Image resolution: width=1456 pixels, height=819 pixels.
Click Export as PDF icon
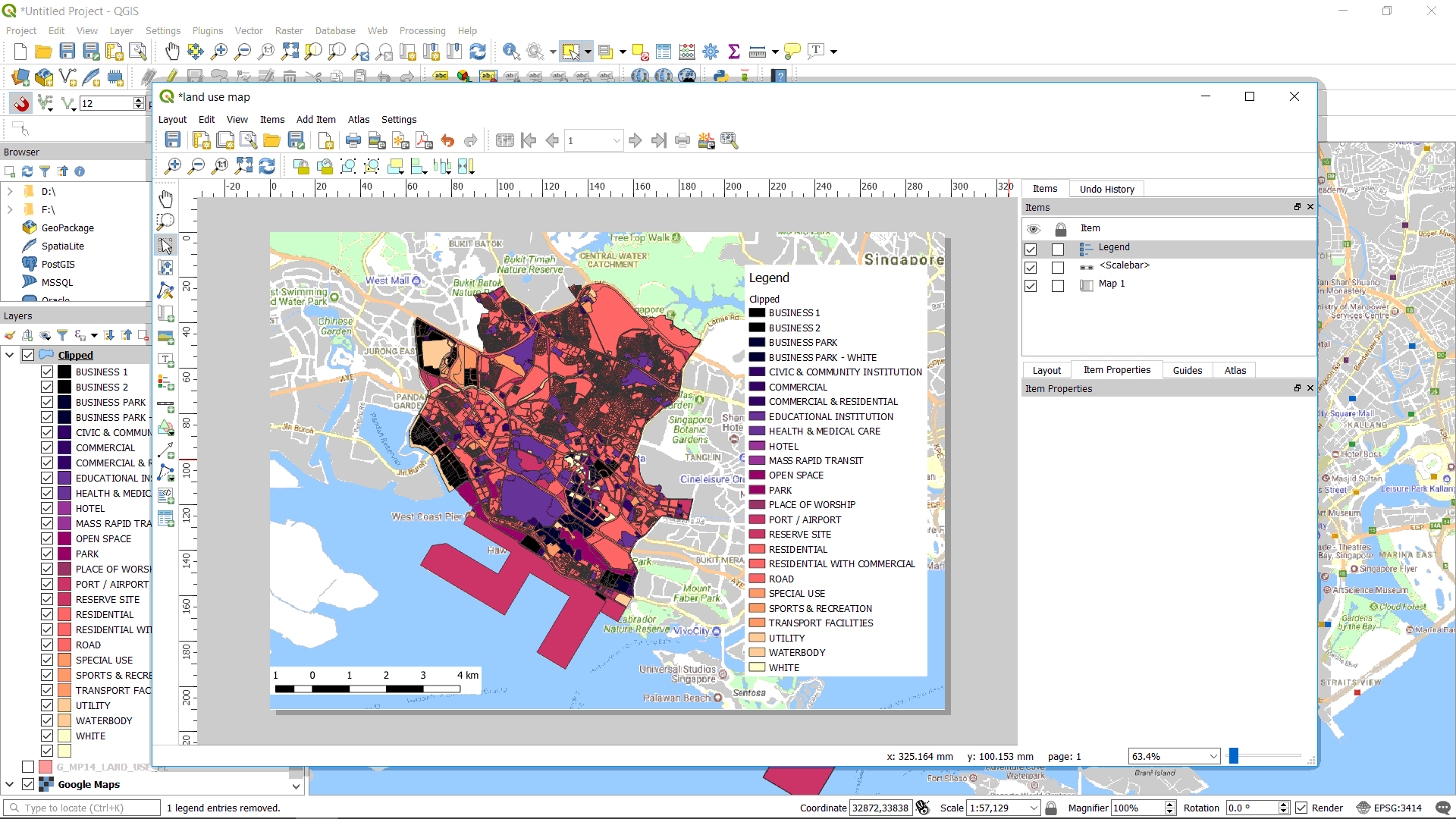click(x=424, y=140)
